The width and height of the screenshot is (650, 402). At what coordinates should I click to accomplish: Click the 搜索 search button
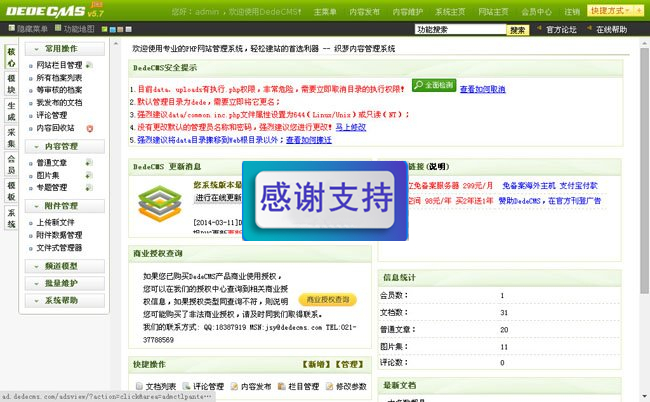[518, 30]
